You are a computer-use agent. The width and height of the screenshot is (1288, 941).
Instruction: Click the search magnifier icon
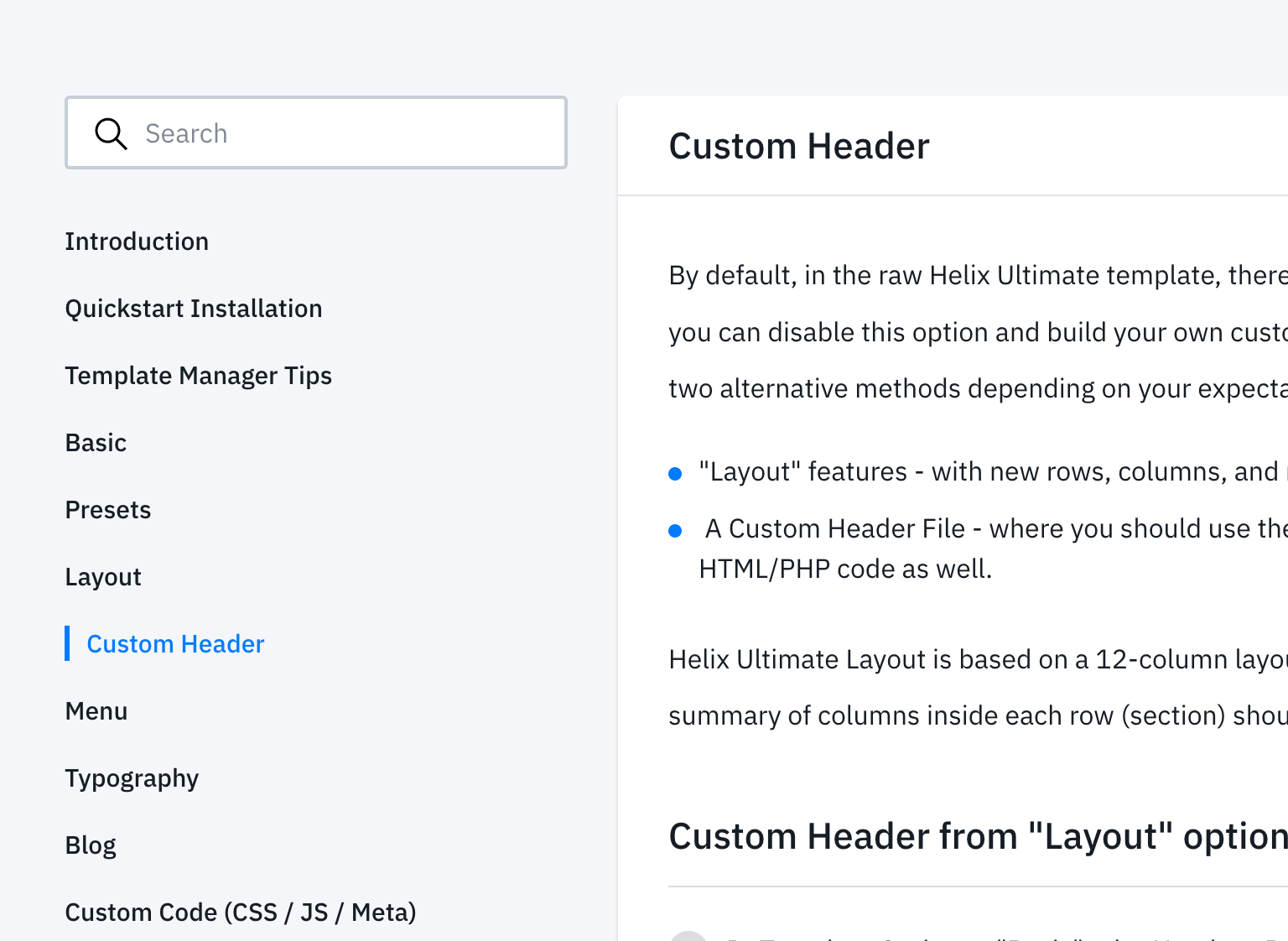[x=110, y=133]
